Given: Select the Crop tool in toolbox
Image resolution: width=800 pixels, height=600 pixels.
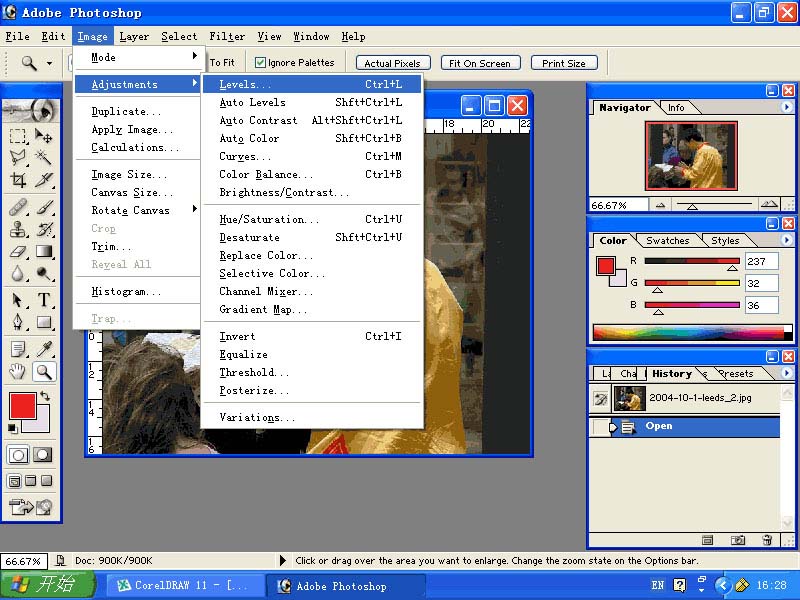Looking at the screenshot, I should (18, 181).
